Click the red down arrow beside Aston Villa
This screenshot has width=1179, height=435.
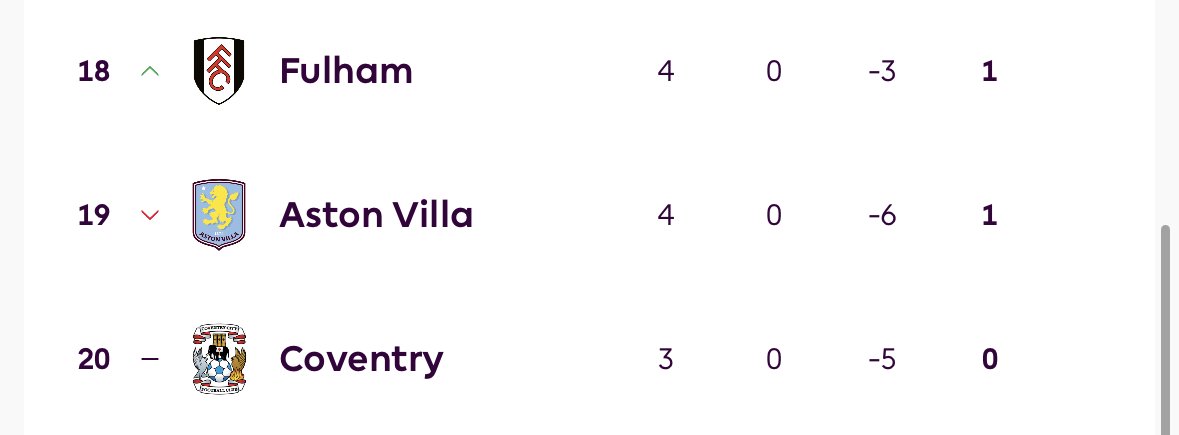150,216
